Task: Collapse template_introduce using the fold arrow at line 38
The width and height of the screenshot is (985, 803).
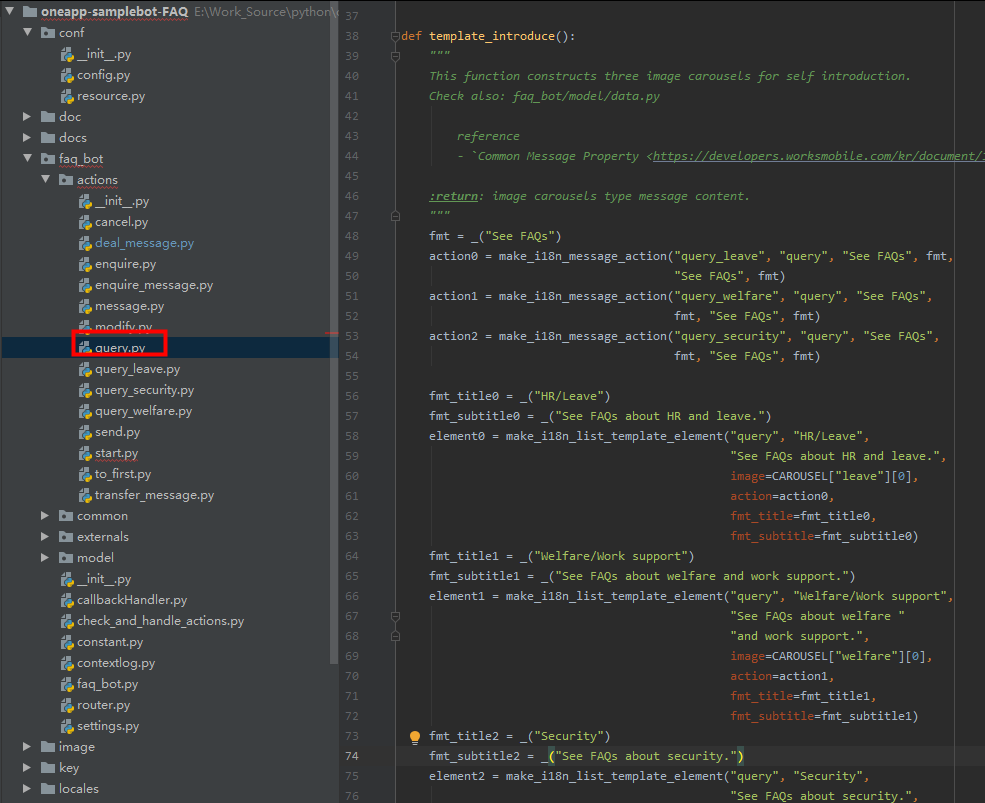Action: pyautogui.click(x=394, y=35)
